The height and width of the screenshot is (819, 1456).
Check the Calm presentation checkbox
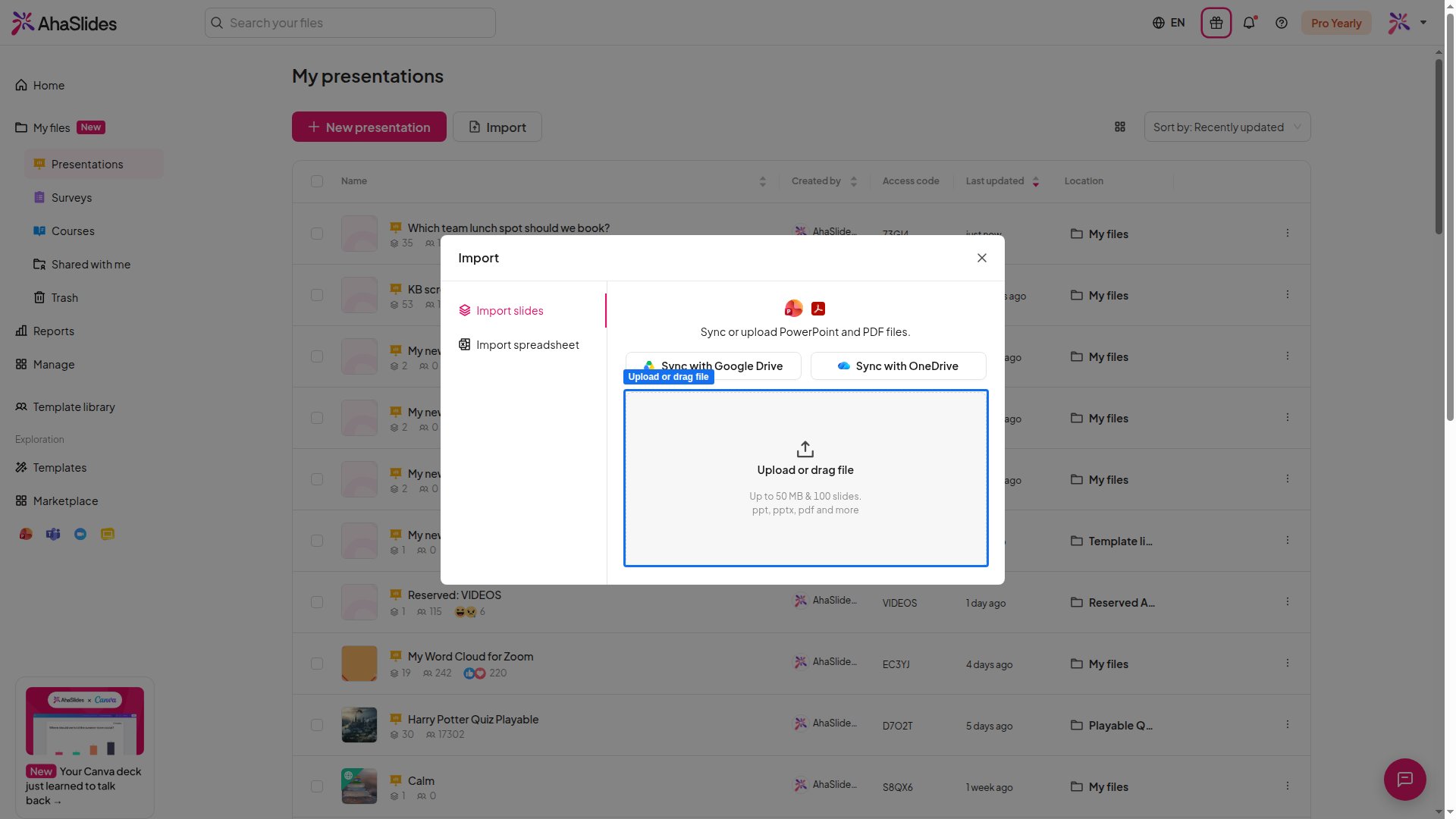[x=317, y=786]
